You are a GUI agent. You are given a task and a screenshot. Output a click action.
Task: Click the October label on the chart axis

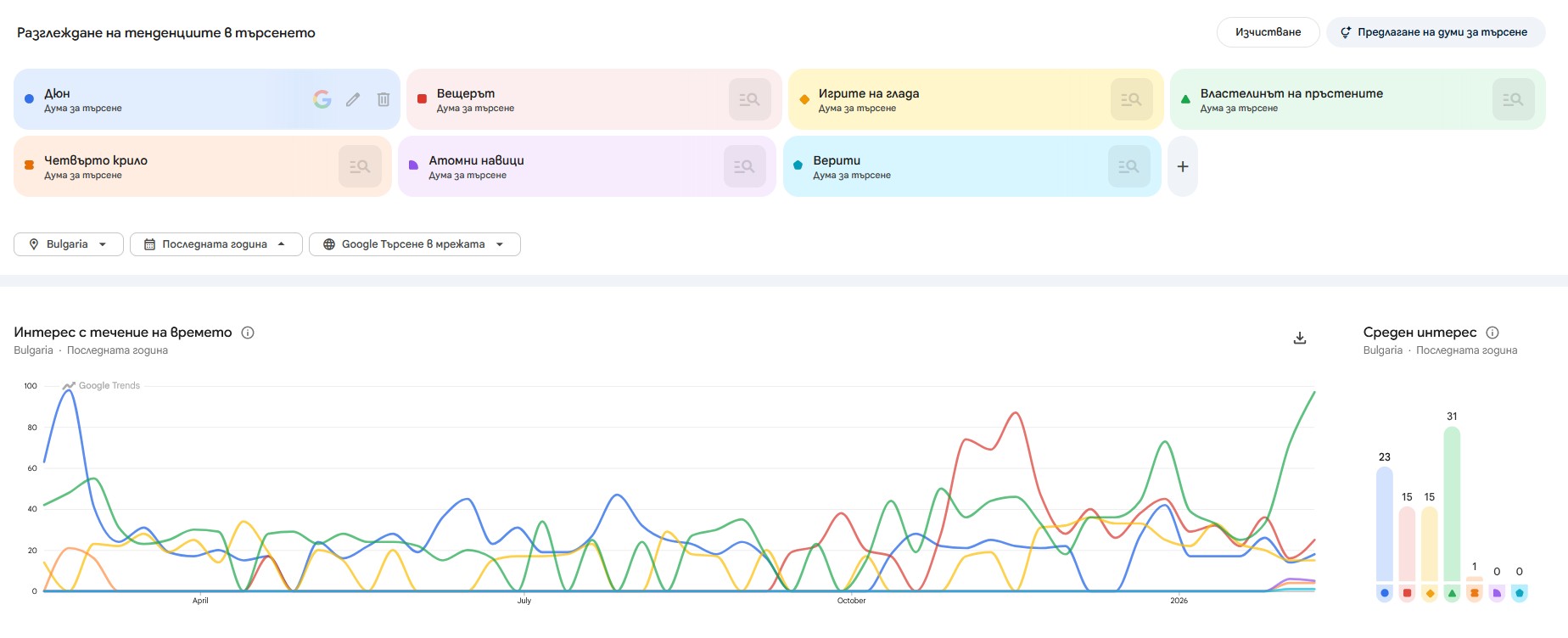[x=852, y=601]
